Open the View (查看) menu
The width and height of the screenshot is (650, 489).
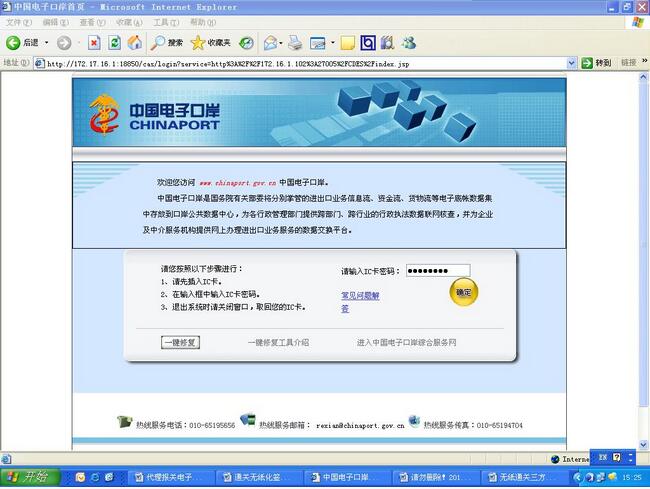click(x=92, y=22)
